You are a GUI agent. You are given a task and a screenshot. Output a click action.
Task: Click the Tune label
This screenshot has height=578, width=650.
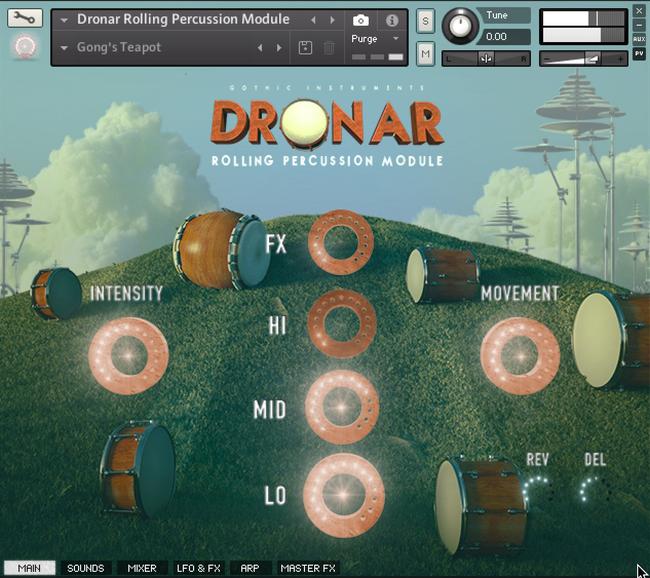coord(497,15)
